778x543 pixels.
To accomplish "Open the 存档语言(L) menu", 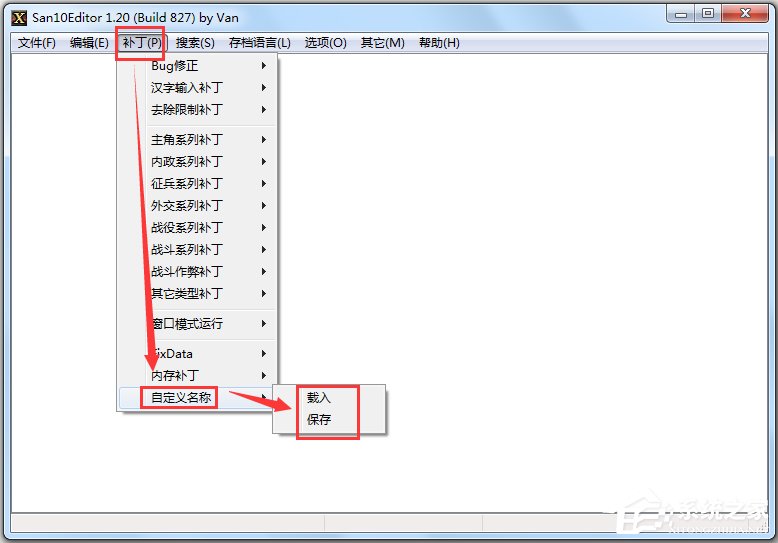I will click(x=259, y=43).
